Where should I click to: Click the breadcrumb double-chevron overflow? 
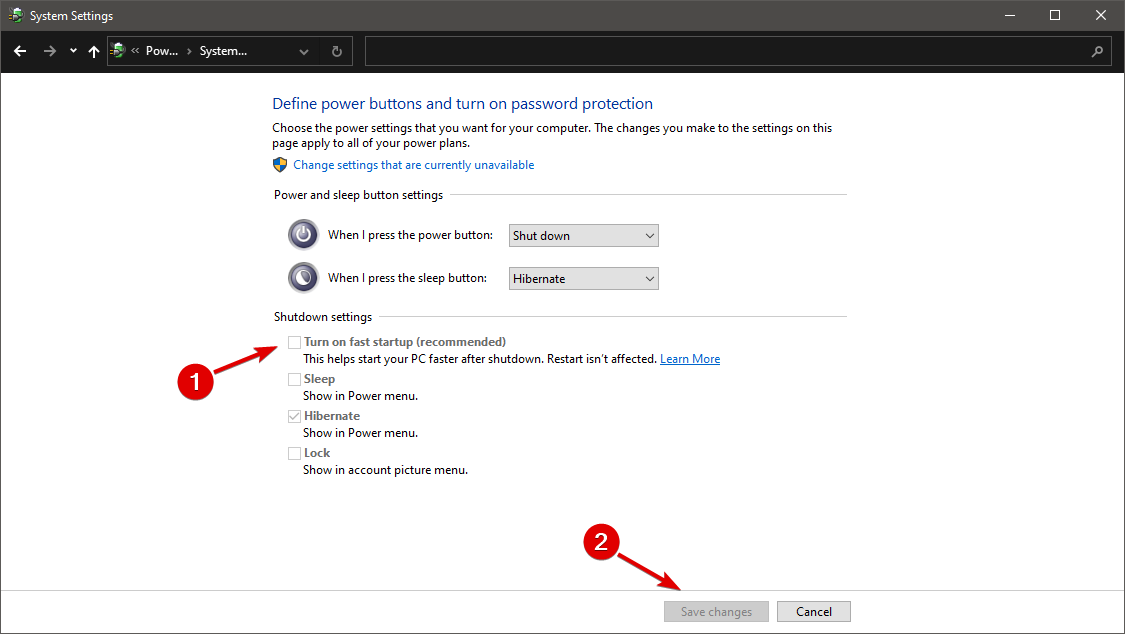pos(135,51)
